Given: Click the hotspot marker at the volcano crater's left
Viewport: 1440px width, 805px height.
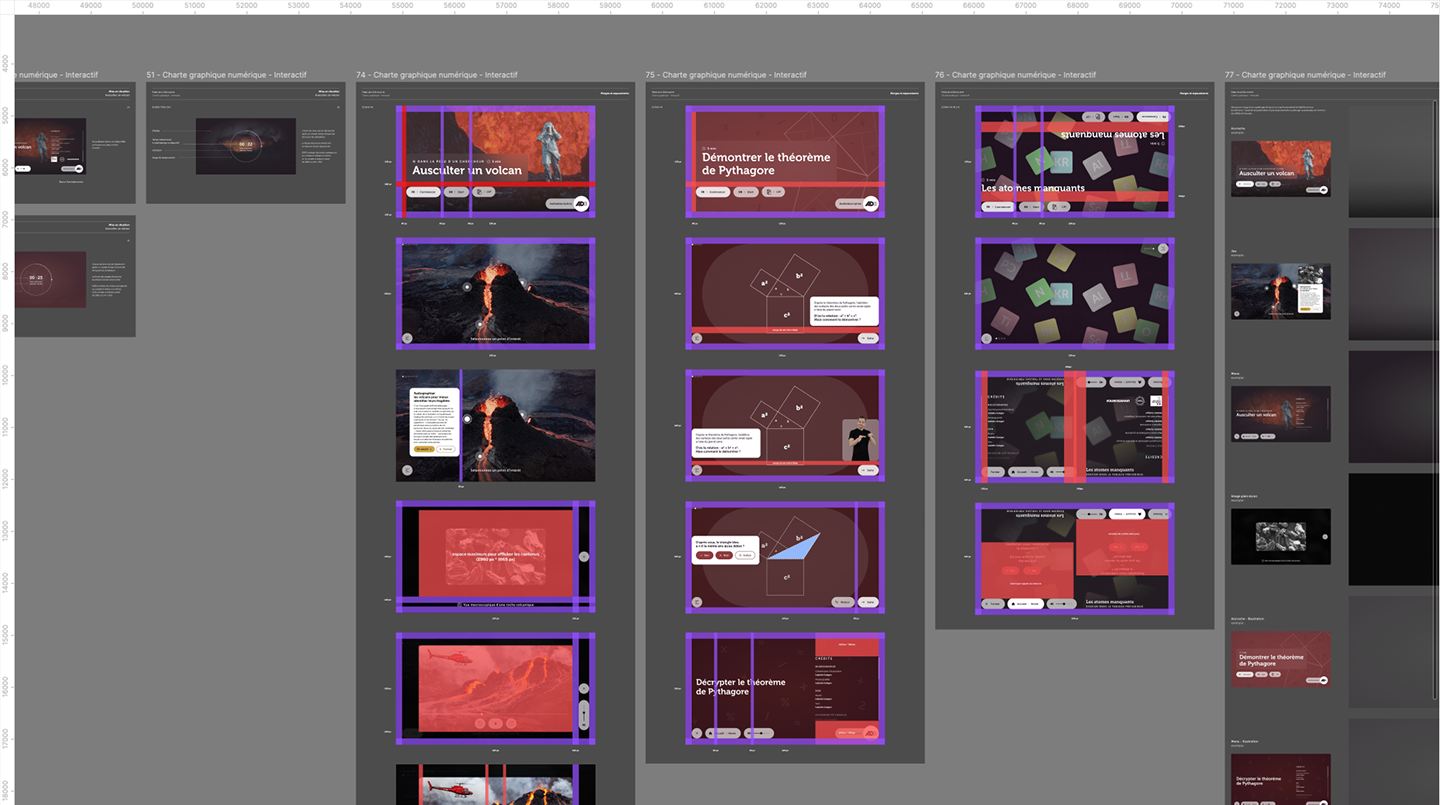Looking at the screenshot, I should (466, 287).
